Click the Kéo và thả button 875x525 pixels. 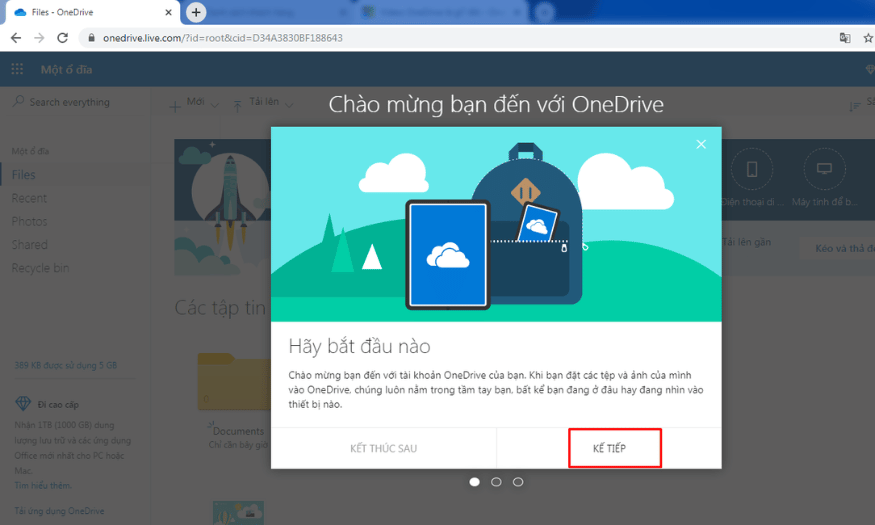837,248
